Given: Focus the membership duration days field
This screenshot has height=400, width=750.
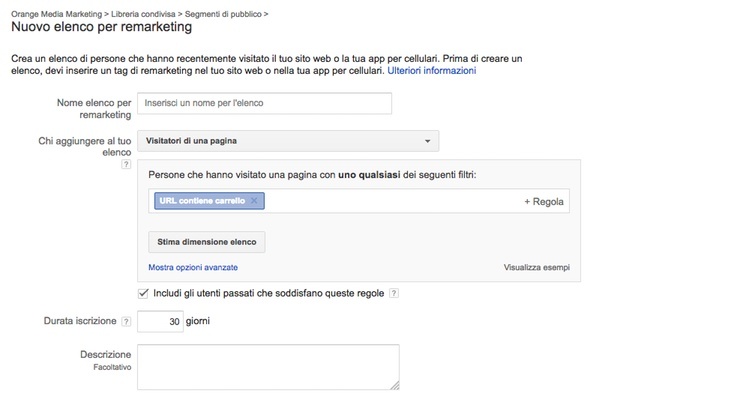Looking at the screenshot, I should [x=160, y=321].
